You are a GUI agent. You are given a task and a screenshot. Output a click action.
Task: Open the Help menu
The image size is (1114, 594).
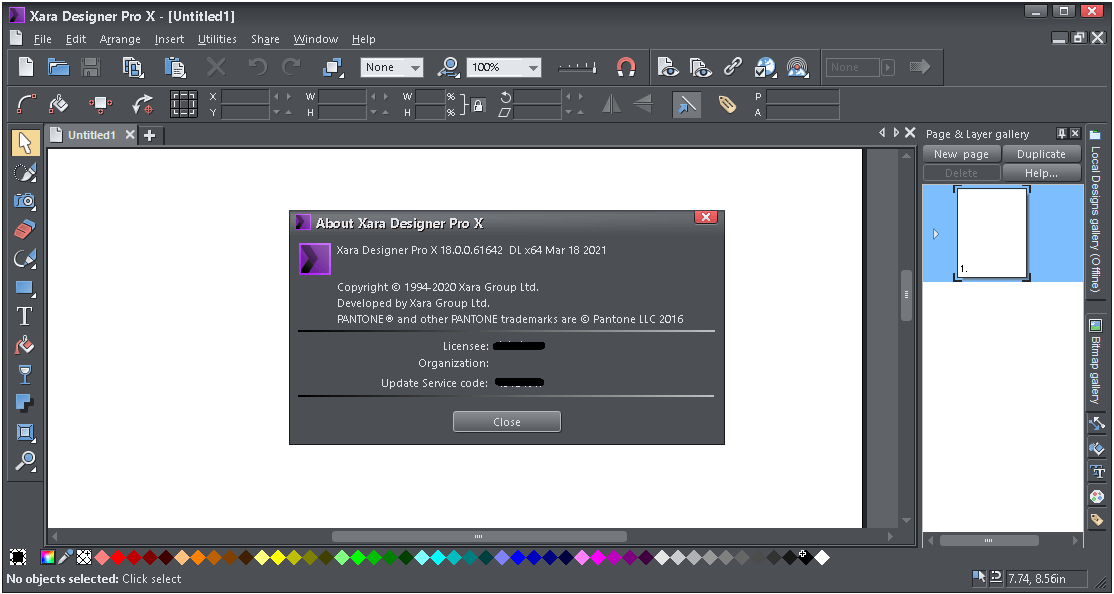pos(363,39)
